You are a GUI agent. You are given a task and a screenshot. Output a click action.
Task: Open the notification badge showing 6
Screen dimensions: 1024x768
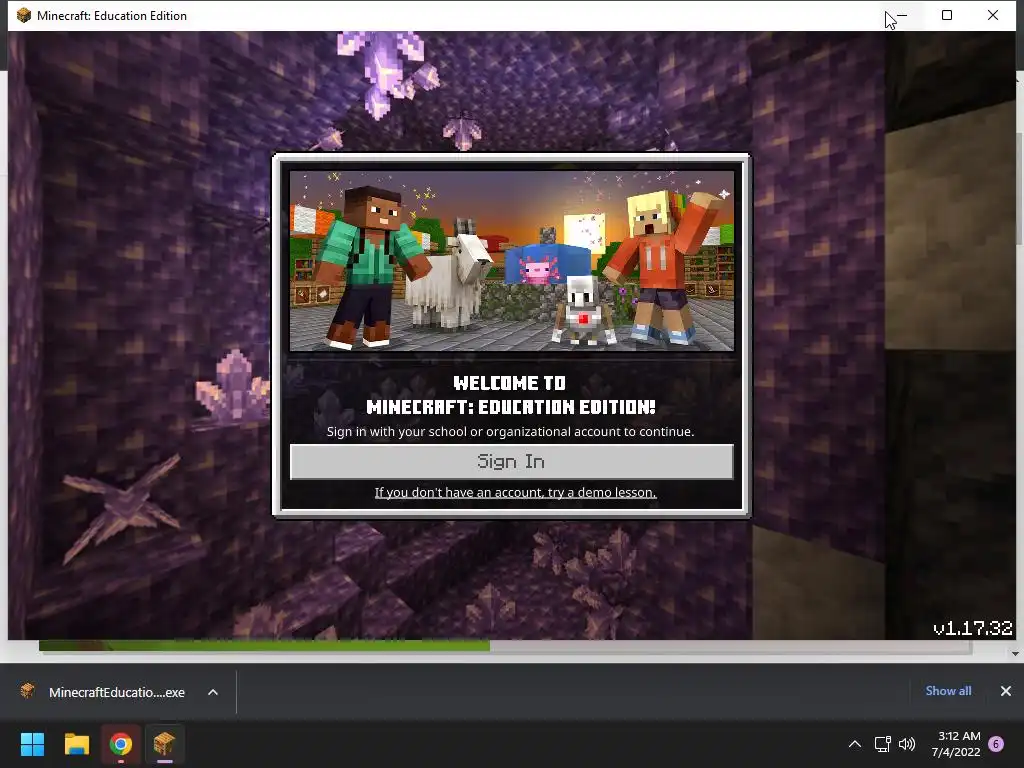[x=996, y=744]
